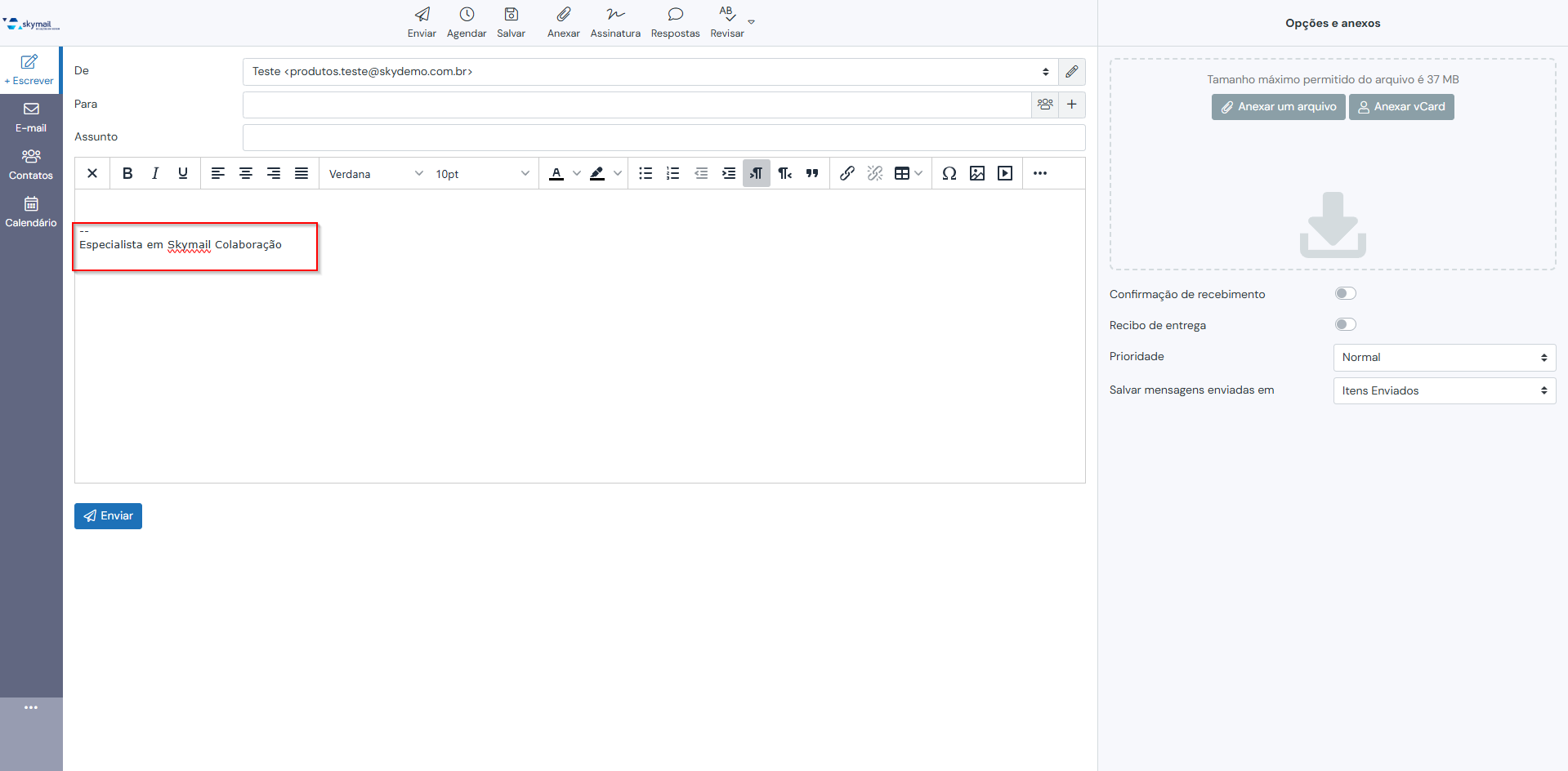Viewport: 1568px width, 771px height.
Task: Click the Anexar paperclip icon in toolbar
Action: tap(563, 15)
